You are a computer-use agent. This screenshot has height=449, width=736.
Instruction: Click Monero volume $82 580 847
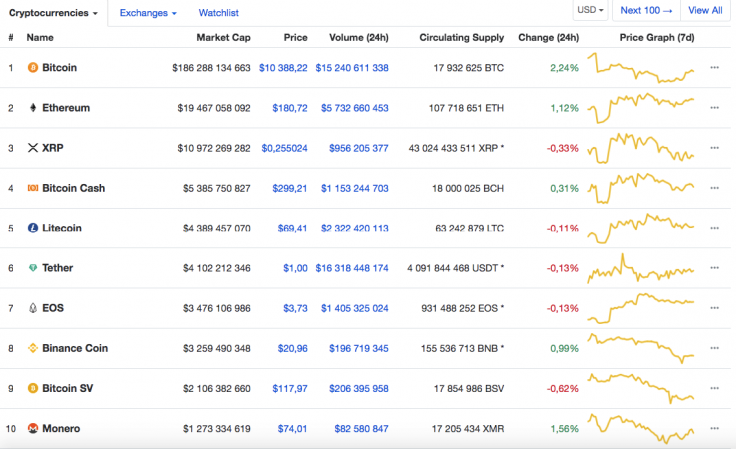(x=361, y=429)
